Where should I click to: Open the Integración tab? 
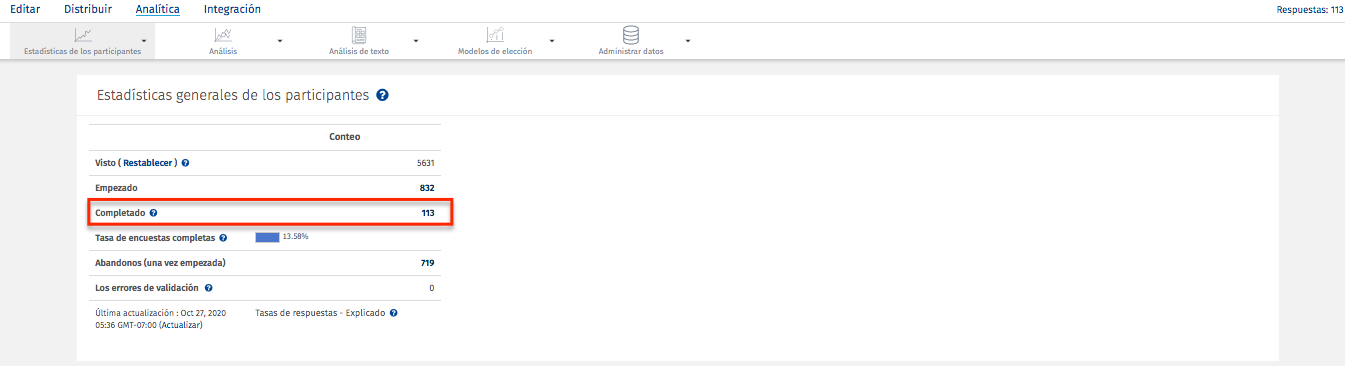click(x=232, y=9)
